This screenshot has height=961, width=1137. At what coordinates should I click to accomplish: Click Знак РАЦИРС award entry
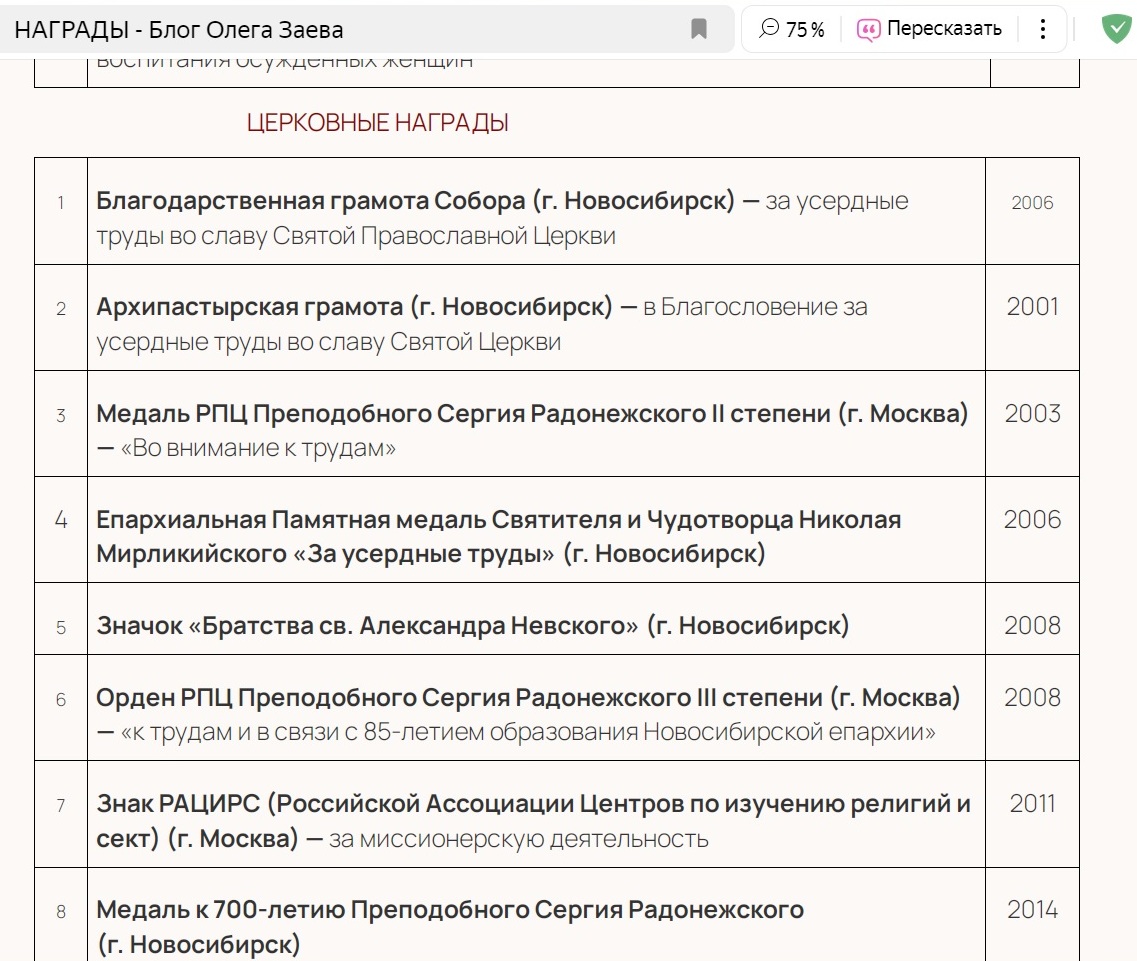click(533, 803)
